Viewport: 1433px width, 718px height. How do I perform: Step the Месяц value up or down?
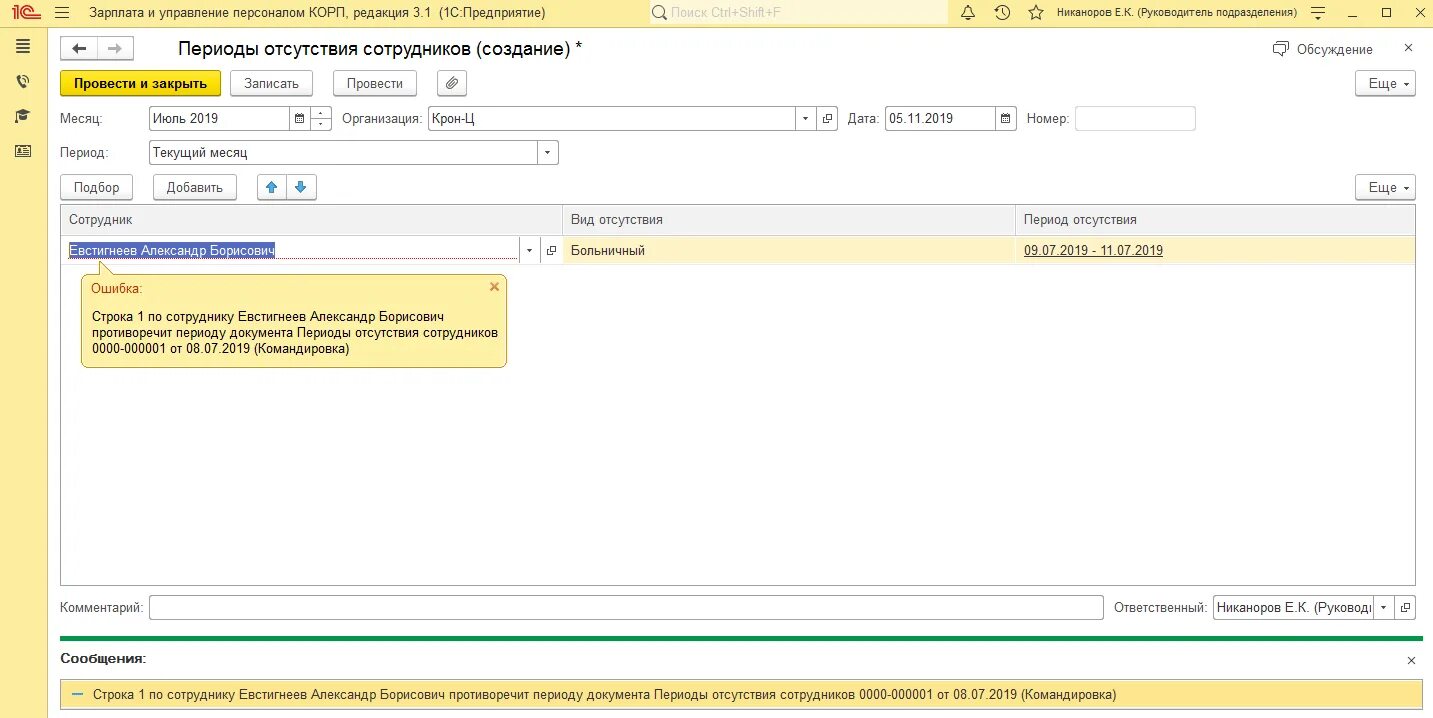(x=321, y=118)
